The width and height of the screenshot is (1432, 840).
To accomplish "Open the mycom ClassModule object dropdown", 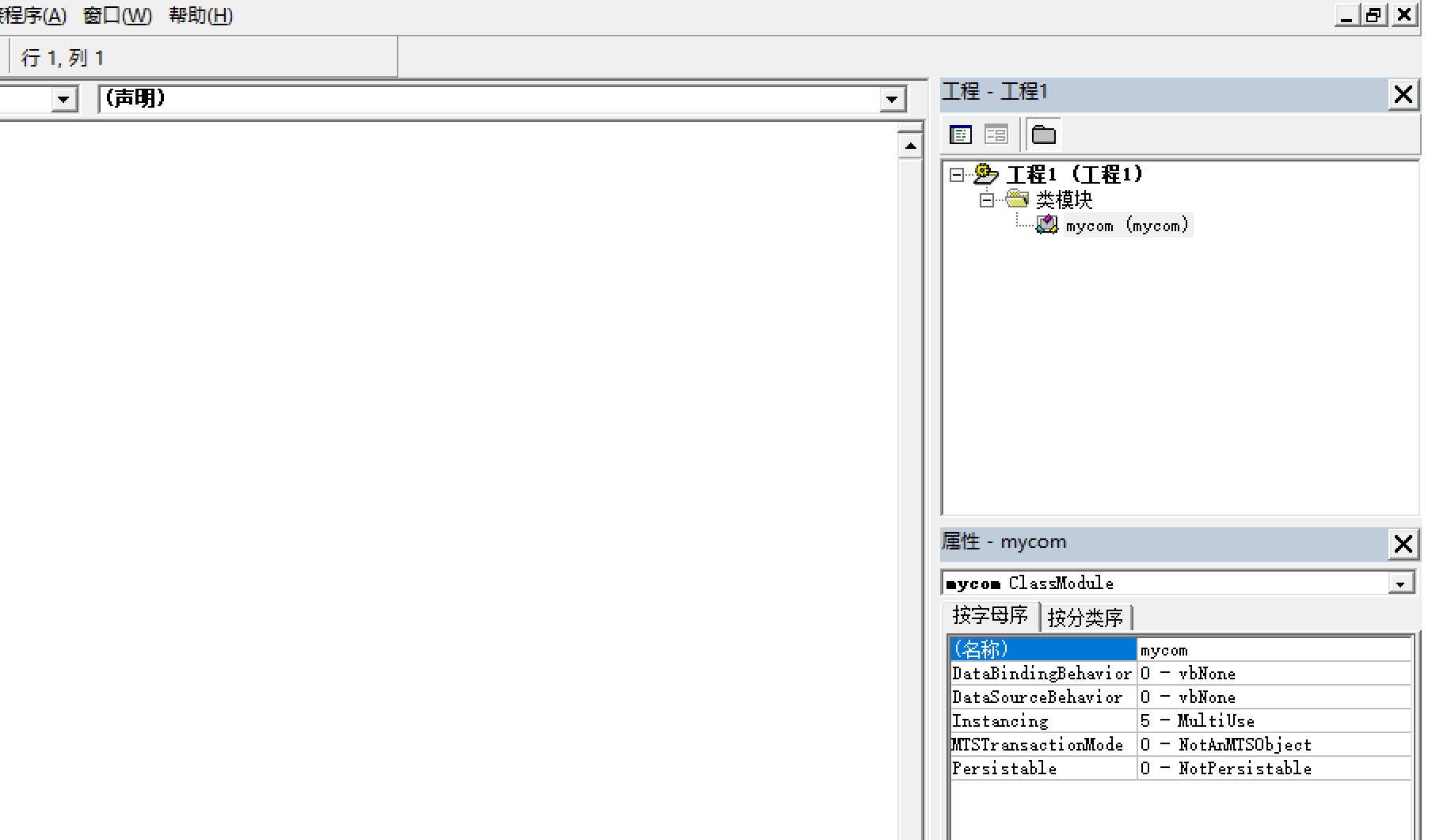I will point(1400,583).
